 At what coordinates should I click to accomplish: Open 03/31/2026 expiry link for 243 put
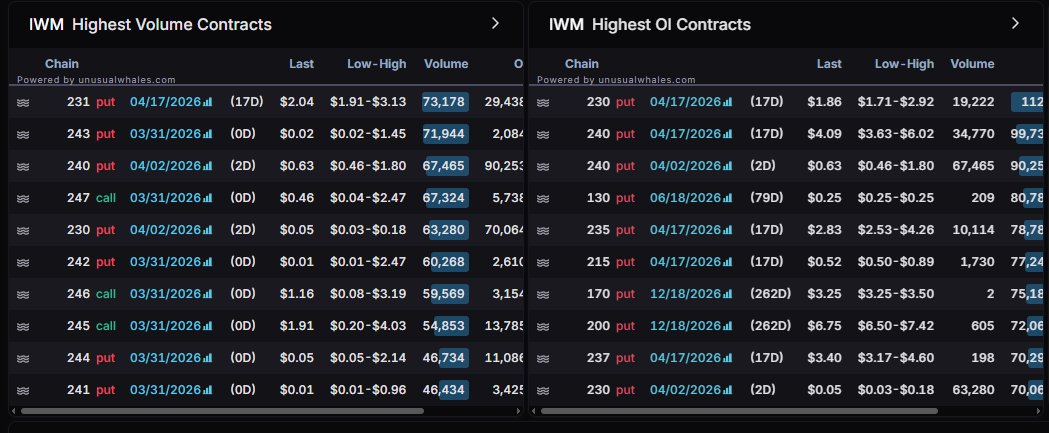(166, 135)
